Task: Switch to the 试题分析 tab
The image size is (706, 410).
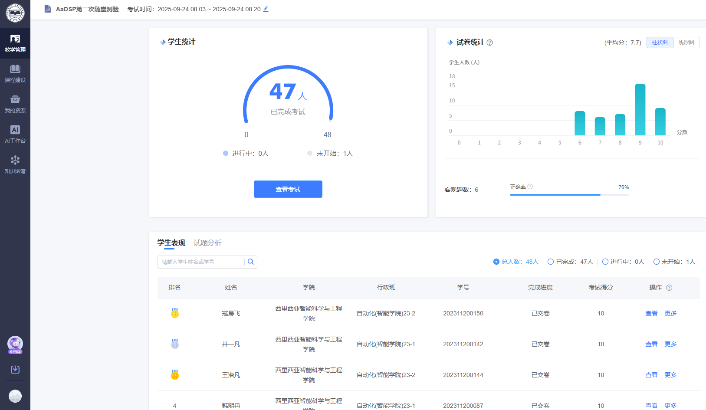Action: (x=207, y=243)
